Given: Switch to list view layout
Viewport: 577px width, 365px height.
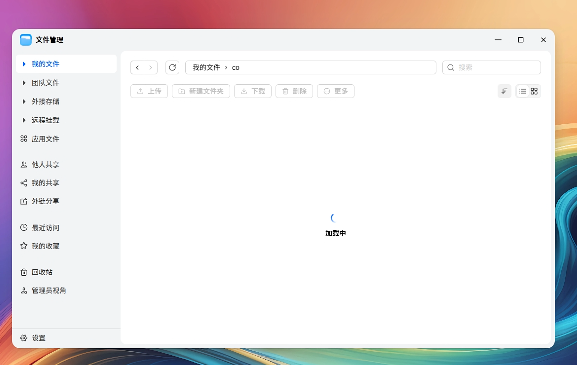Looking at the screenshot, I should [x=523, y=91].
